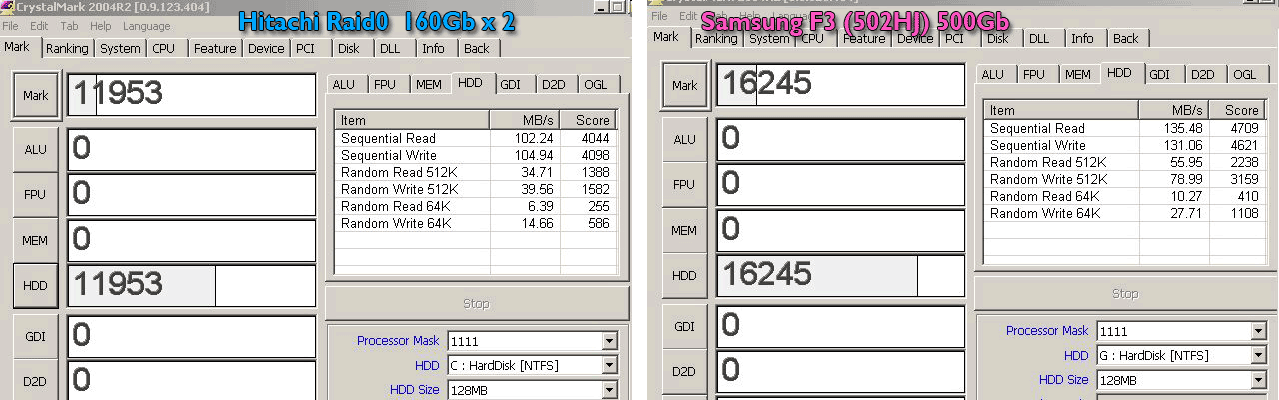Open the MEM results tab in left window
Image resolution: width=1279 pixels, height=400 pixels.
pyautogui.click(x=429, y=85)
